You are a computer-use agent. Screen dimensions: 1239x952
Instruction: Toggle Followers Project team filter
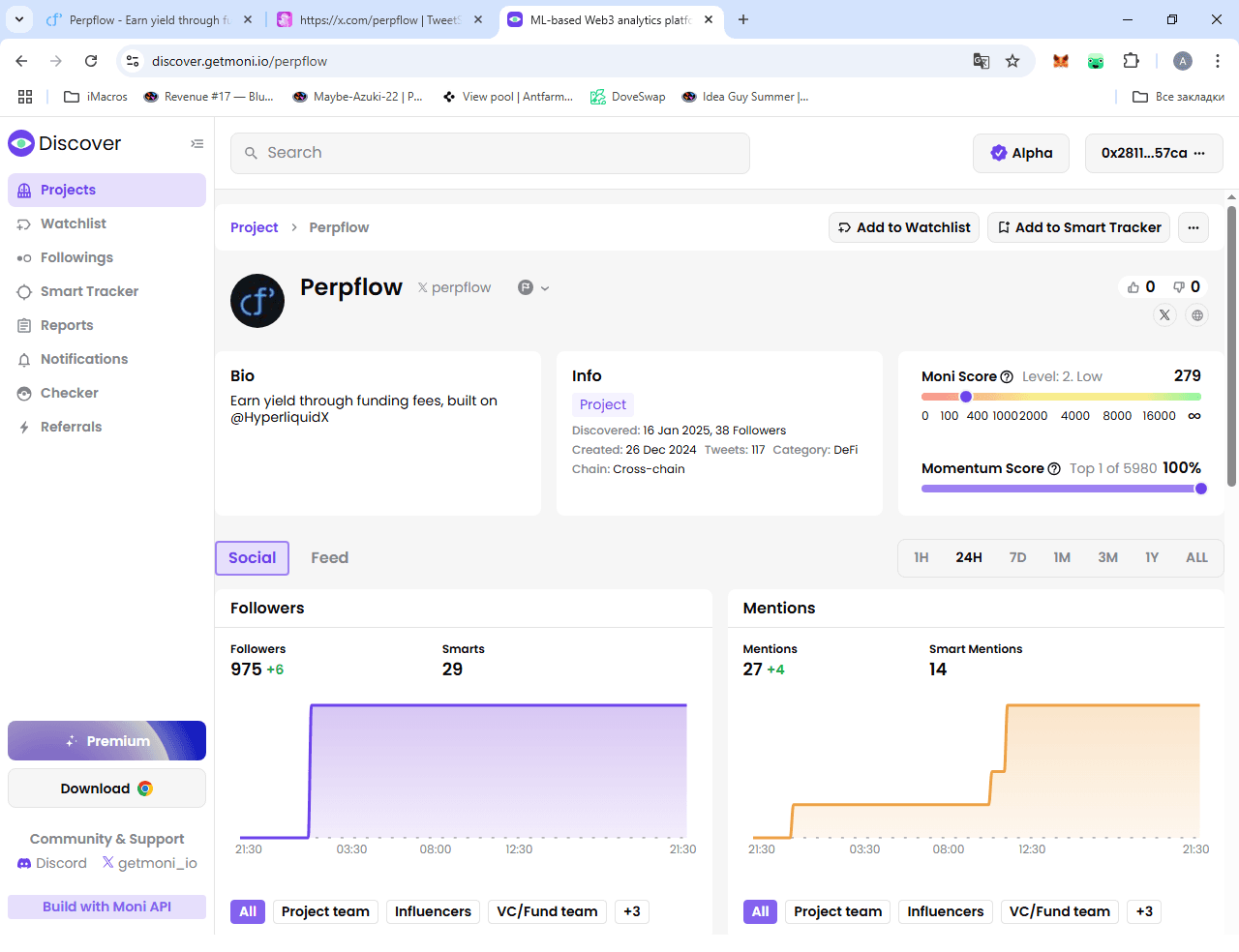(x=325, y=911)
